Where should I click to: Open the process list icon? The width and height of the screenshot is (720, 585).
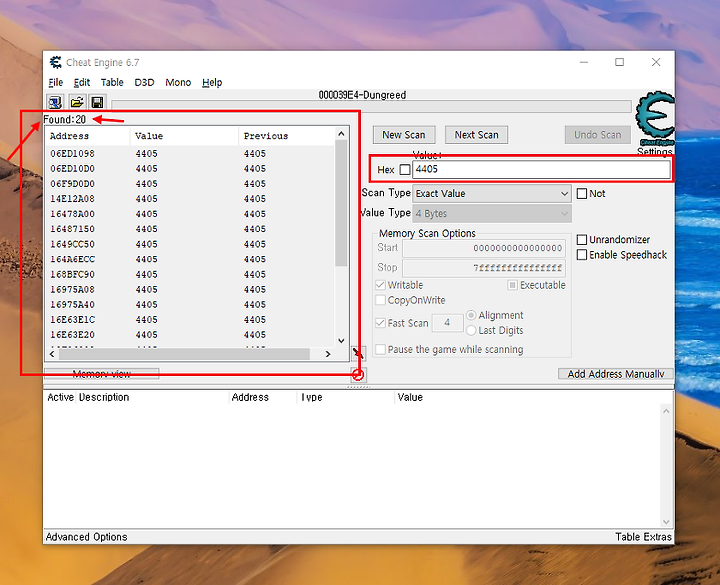55,102
